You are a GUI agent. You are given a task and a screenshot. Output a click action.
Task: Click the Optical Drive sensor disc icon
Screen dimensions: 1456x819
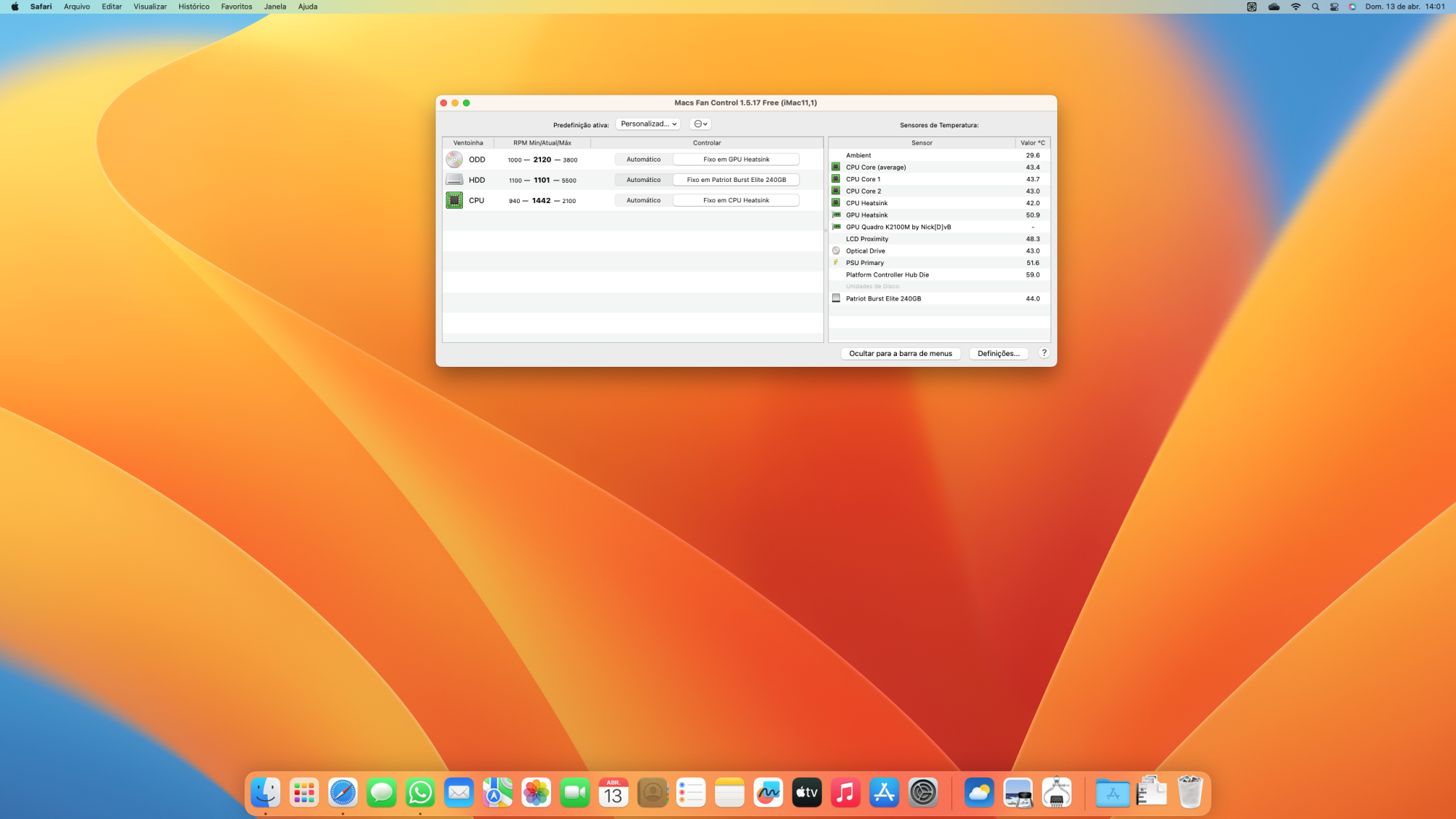[x=836, y=250]
